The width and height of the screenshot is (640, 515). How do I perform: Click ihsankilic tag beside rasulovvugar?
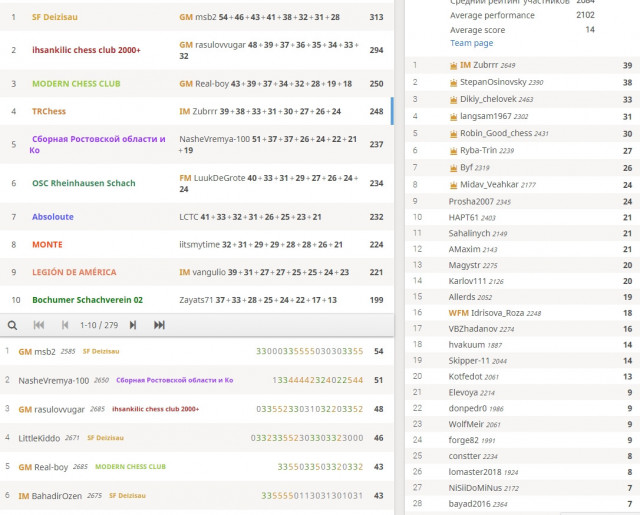[x=156, y=409]
